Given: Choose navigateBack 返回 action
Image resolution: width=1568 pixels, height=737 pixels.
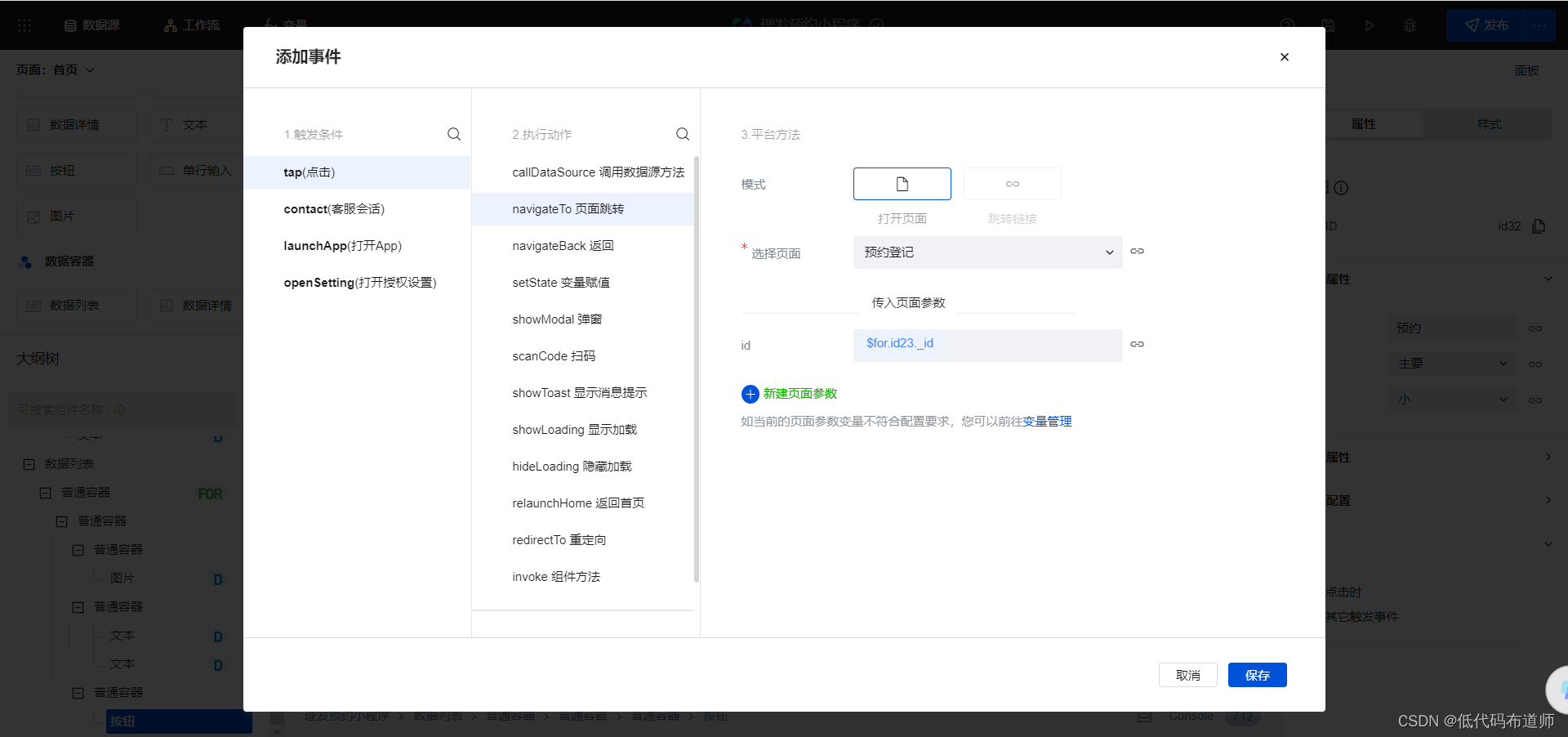Looking at the screenshot, I should [583, 246].
